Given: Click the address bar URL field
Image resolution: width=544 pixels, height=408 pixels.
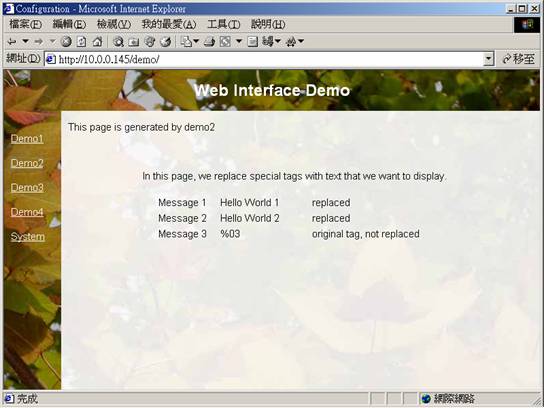Looking at the screenshot, I should coord(264,59).
